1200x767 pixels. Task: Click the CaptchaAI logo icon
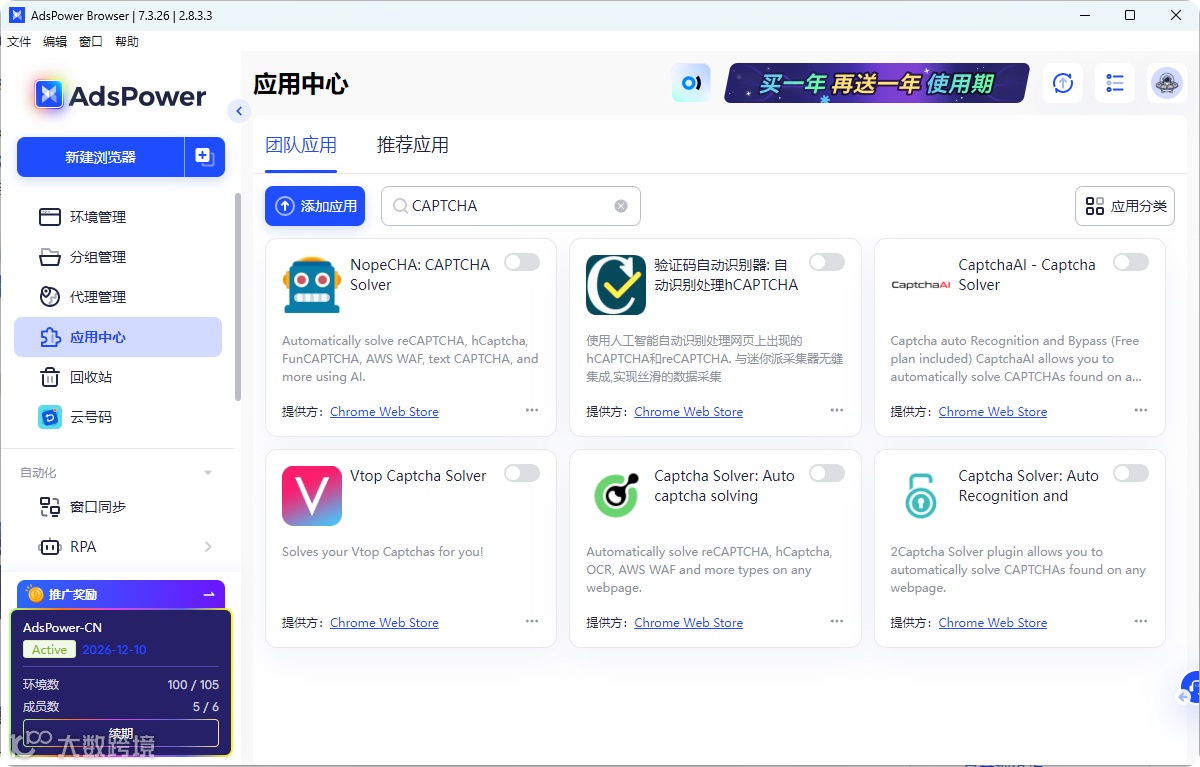click(x=920, y=285)
